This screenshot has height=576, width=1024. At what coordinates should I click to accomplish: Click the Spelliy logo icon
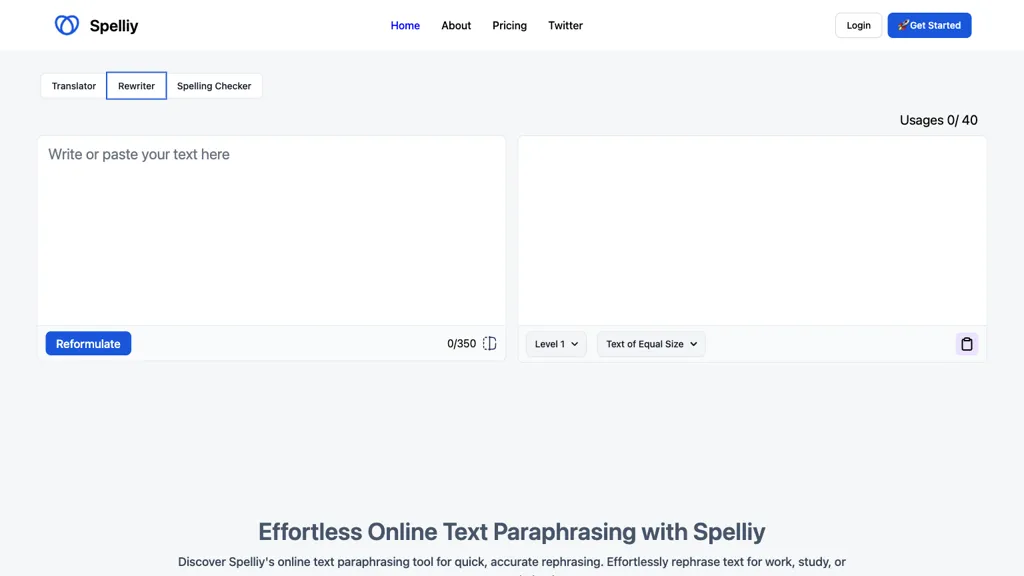[67, 25]
